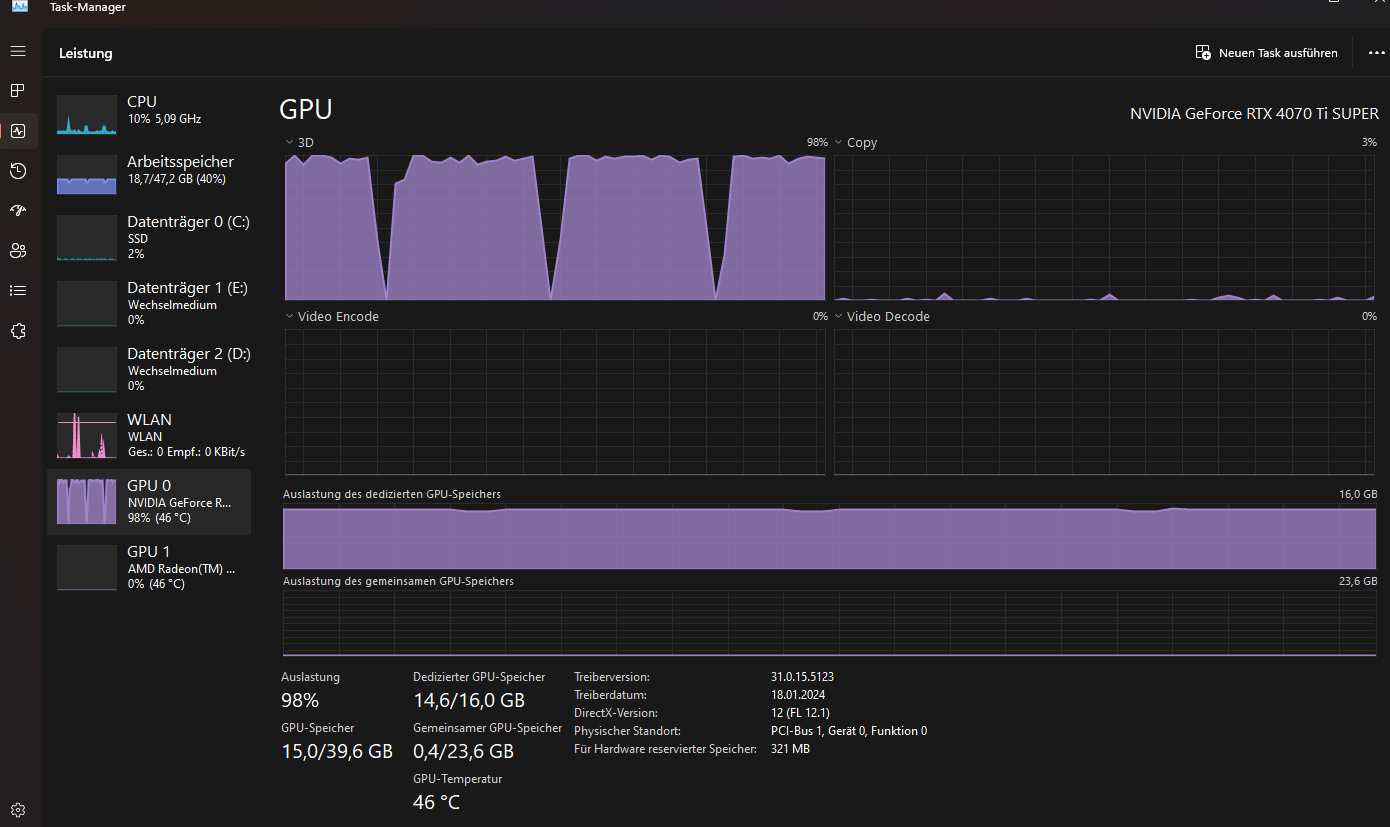The width and height of the screenshot is (1390, 827).
Task: Click the Auslastung des dedizierten GPU-Speichers label
Action: click(x=392, y=495)
